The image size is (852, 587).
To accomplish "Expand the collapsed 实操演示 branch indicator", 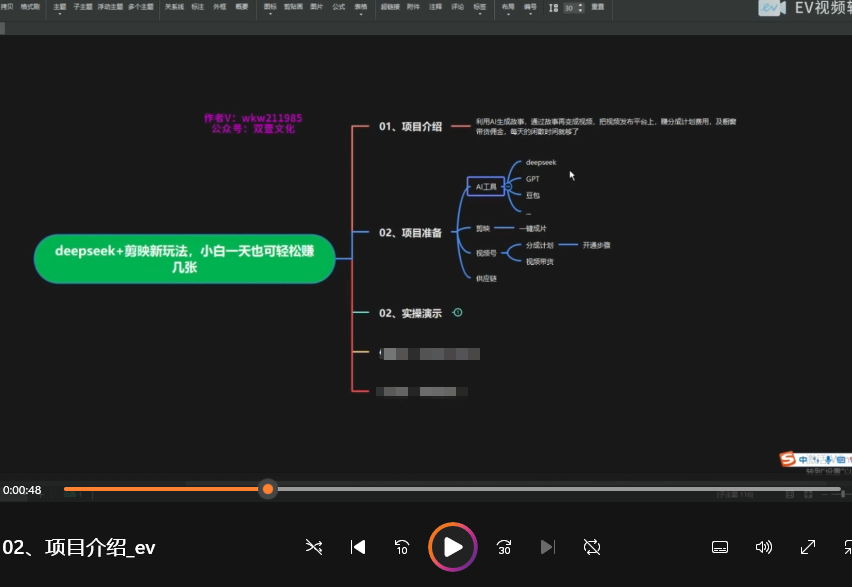I will tap(458, 313).
